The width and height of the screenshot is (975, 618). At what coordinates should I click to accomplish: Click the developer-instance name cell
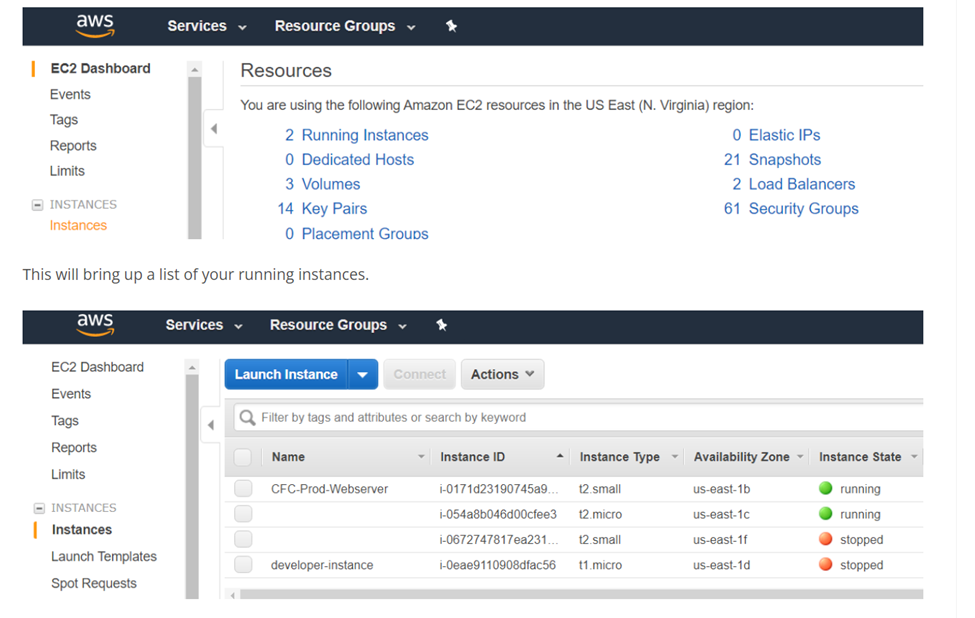point(322,565)
